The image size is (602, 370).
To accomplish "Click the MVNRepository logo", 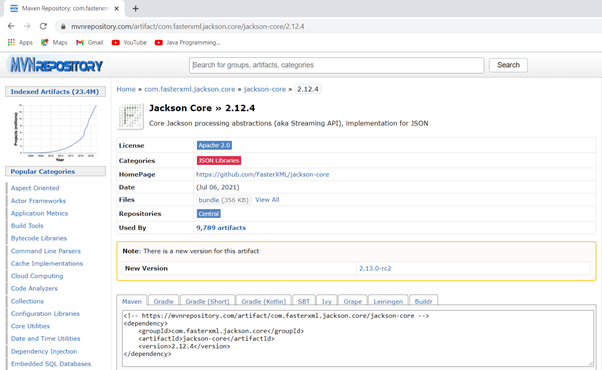I will (56, 65).
